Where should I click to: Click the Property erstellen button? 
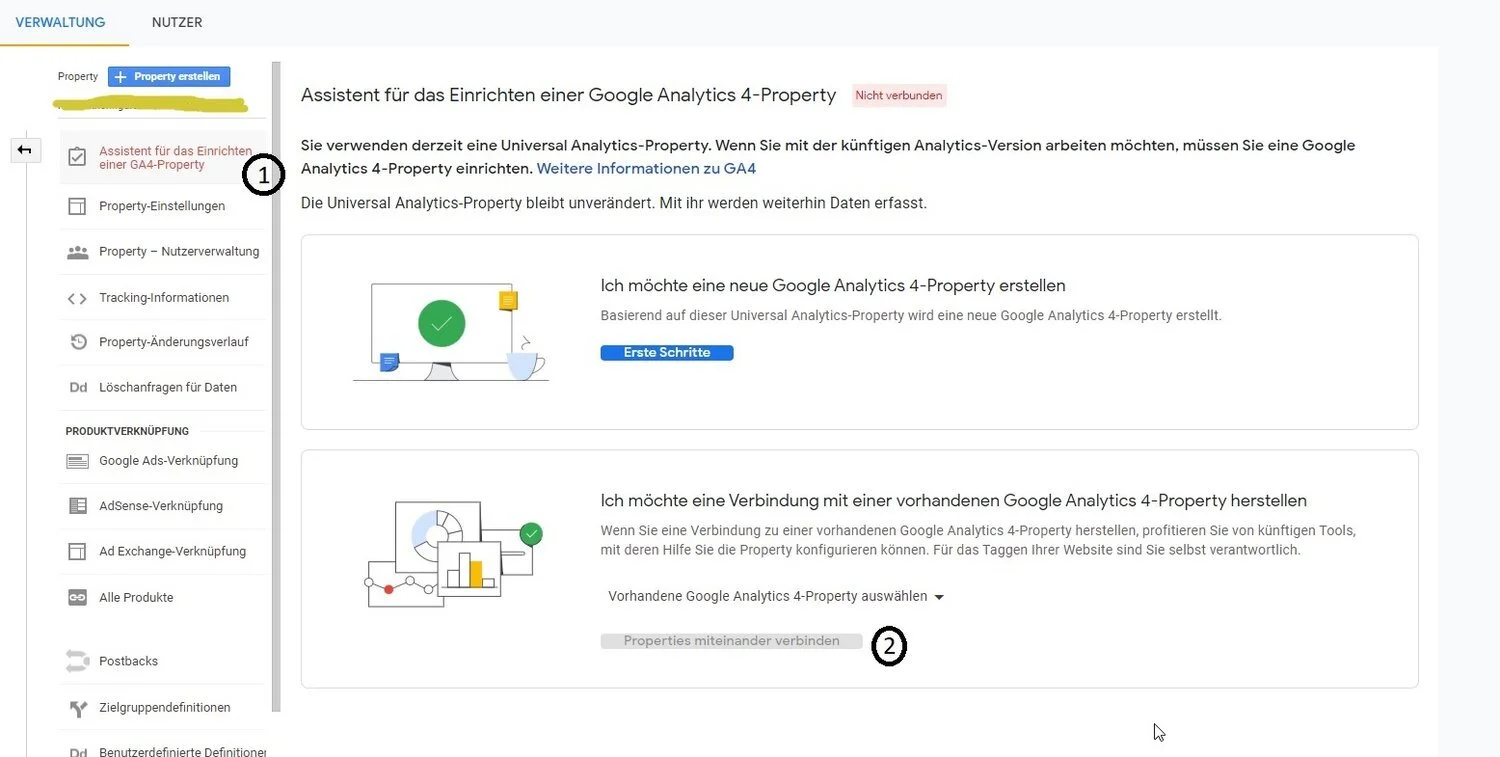click(169, 76)
